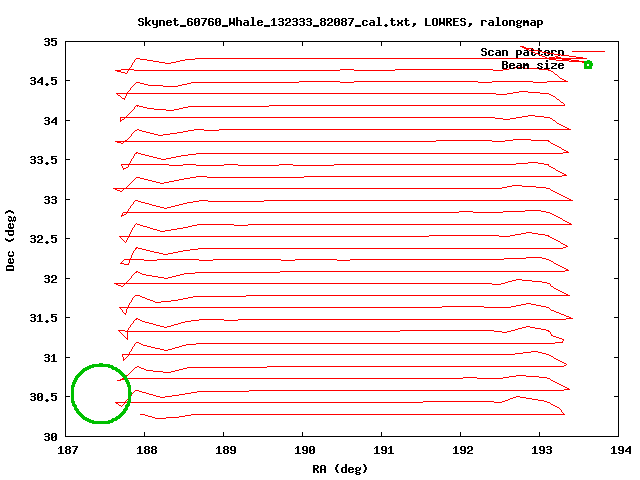640x480 pixels.
Task: Click the Dec axis tick label 33.5
Action: tap(43, 160)
